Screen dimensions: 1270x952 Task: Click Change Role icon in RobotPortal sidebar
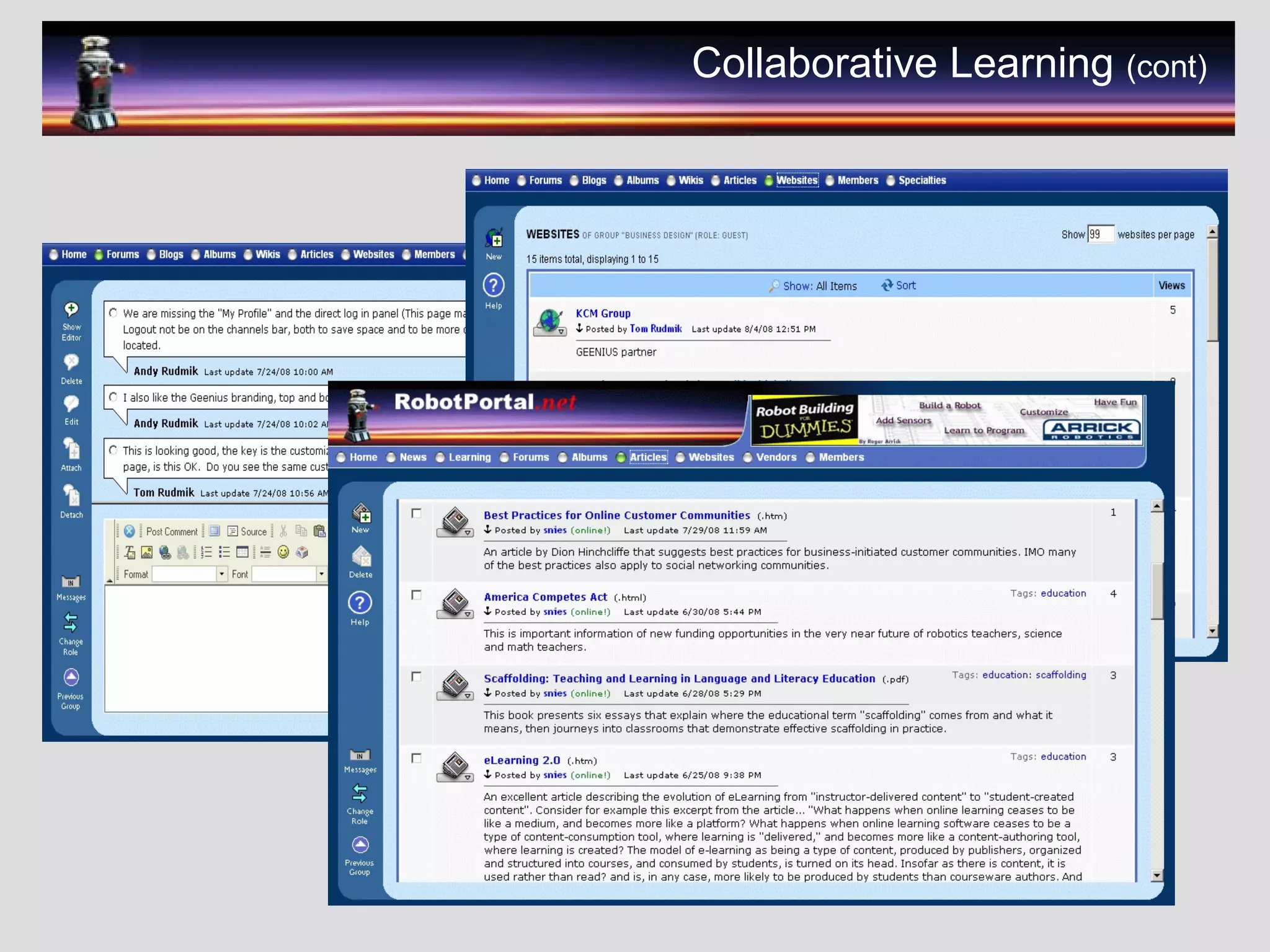360,793
